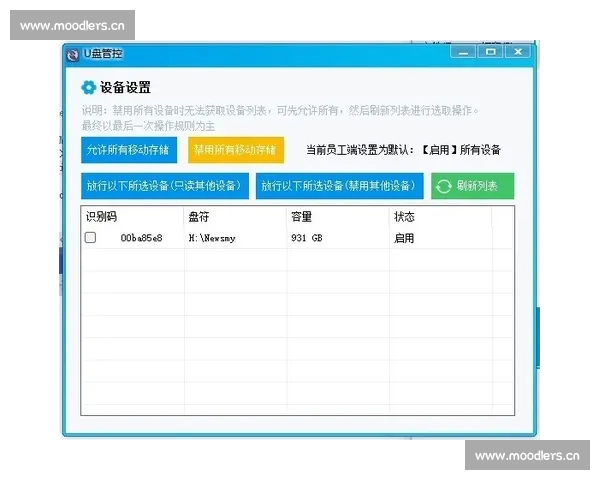
Task: Click the 容量 column header
Action: coord(338,217)
